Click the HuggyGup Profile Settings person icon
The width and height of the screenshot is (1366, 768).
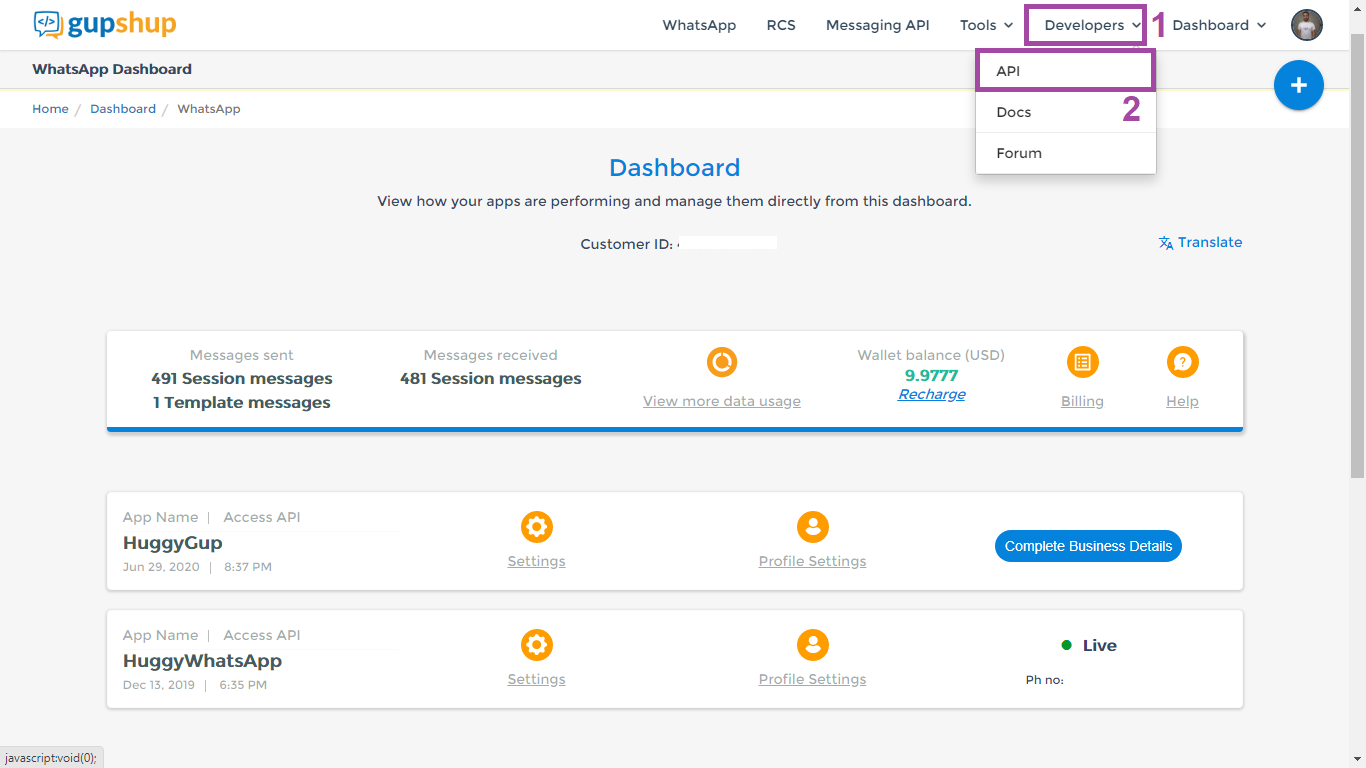(x=813, y=527)
